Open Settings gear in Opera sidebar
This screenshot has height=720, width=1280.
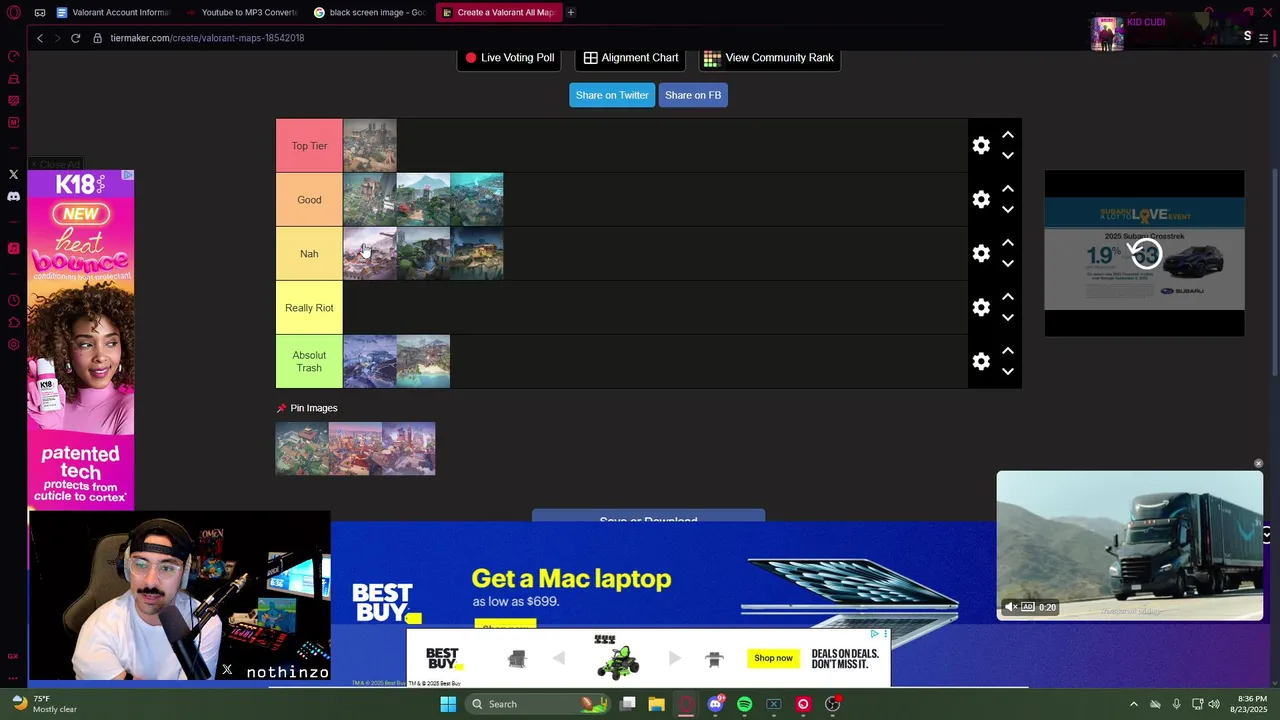(14, 344)
